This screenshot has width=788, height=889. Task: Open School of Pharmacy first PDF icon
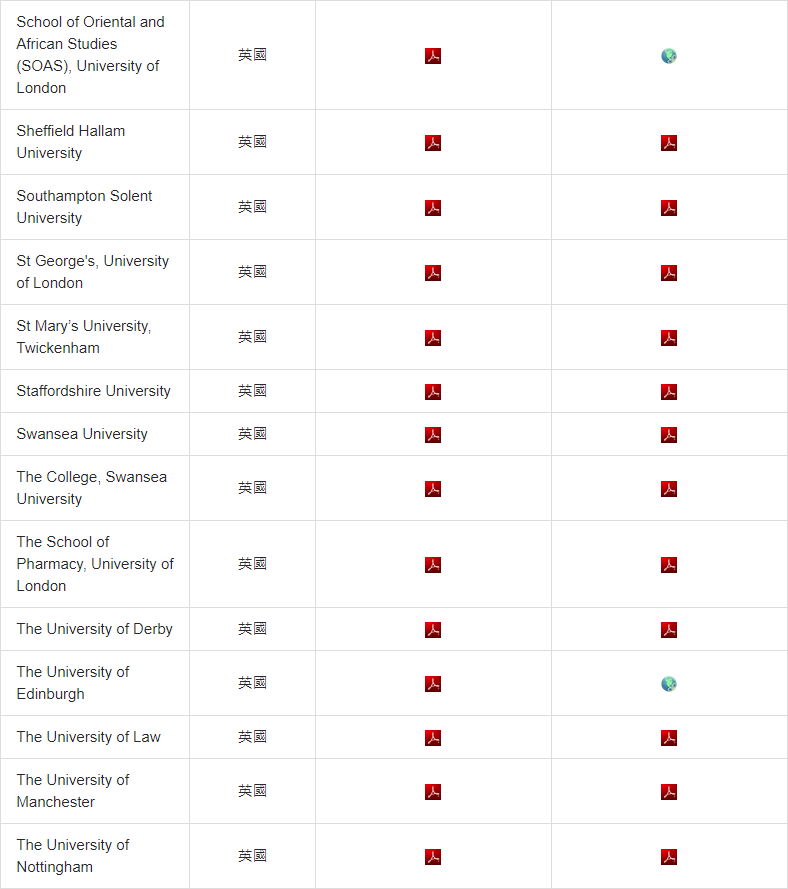pyautogui.click(x=433, y=565)
